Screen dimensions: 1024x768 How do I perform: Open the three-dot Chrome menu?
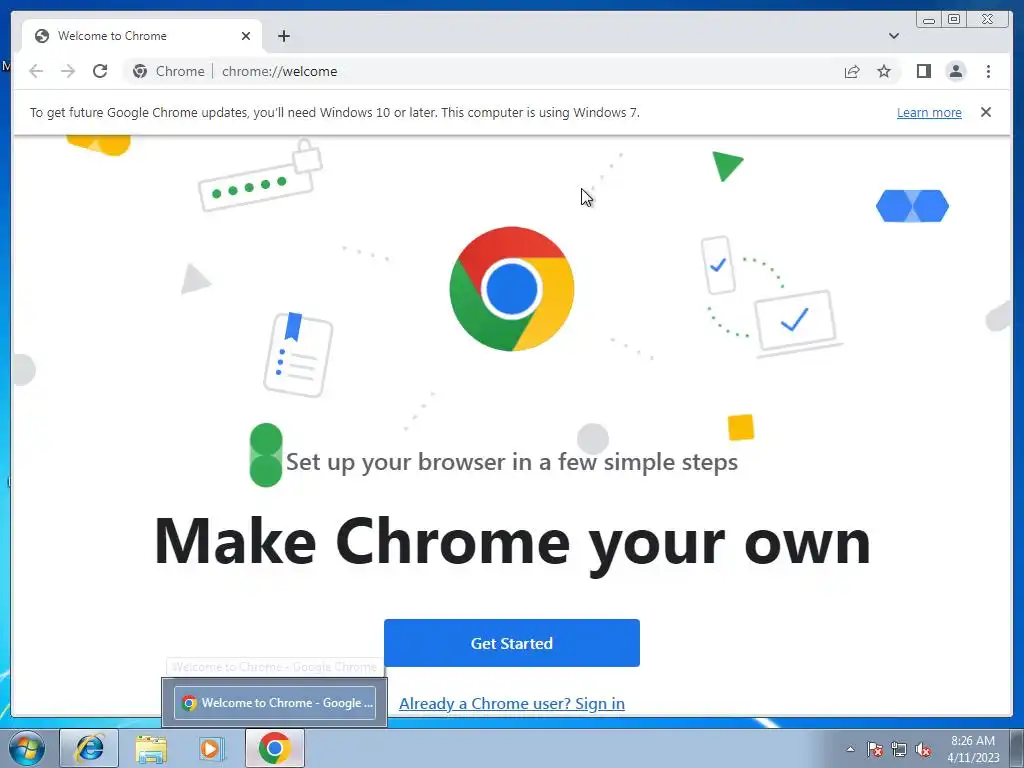(x=988, y=71)
